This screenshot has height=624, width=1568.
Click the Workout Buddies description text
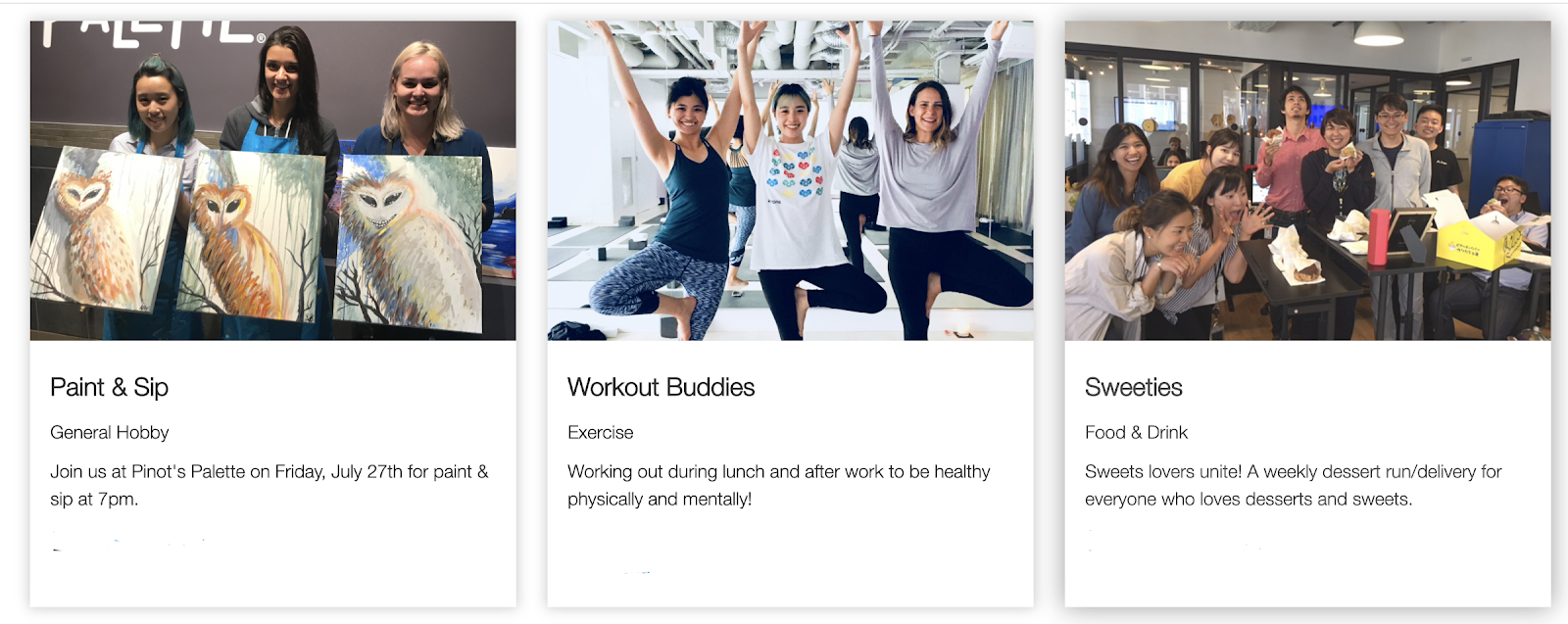[779, 485]
